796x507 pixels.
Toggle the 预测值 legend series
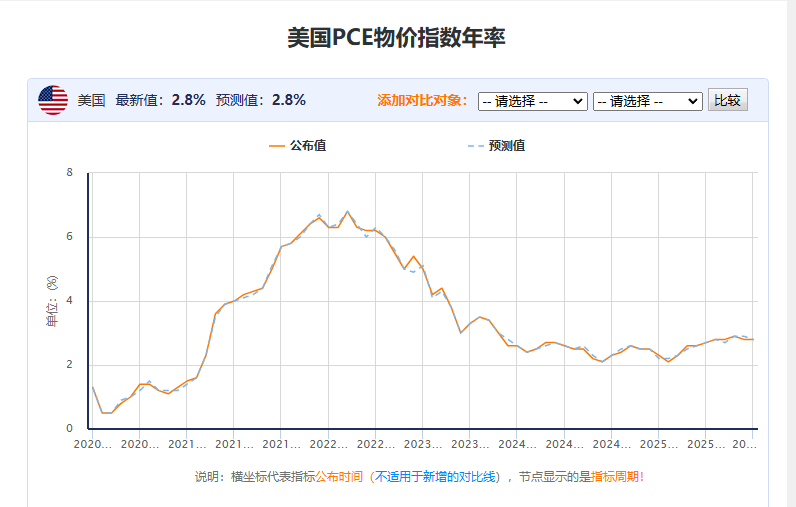click(x=496, y=146)
